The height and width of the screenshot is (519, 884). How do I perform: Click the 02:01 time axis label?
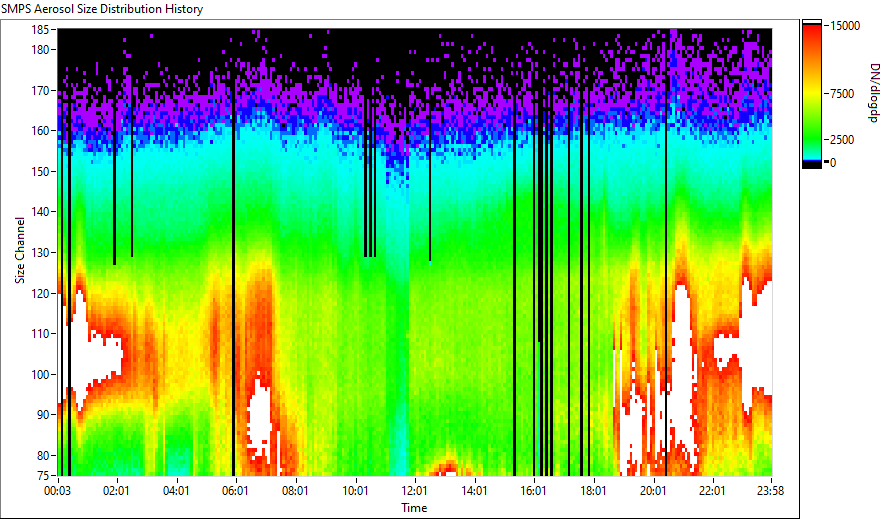(117, 491)
